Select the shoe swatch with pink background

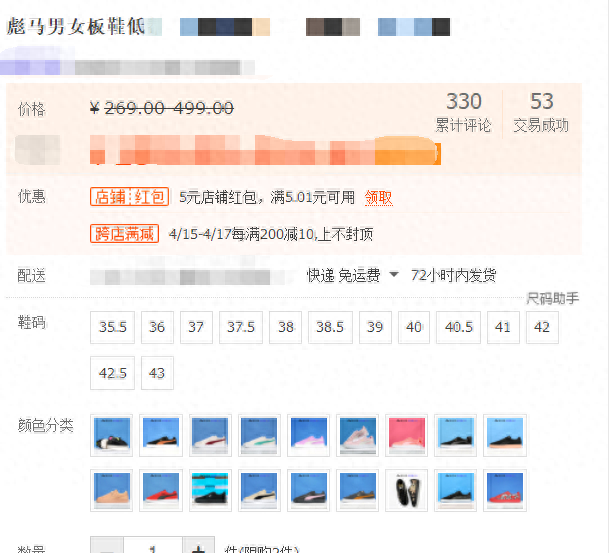tap(407, 436)
